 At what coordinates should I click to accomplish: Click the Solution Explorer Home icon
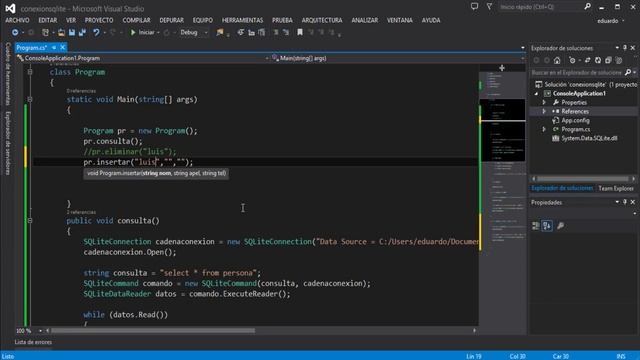557,60
